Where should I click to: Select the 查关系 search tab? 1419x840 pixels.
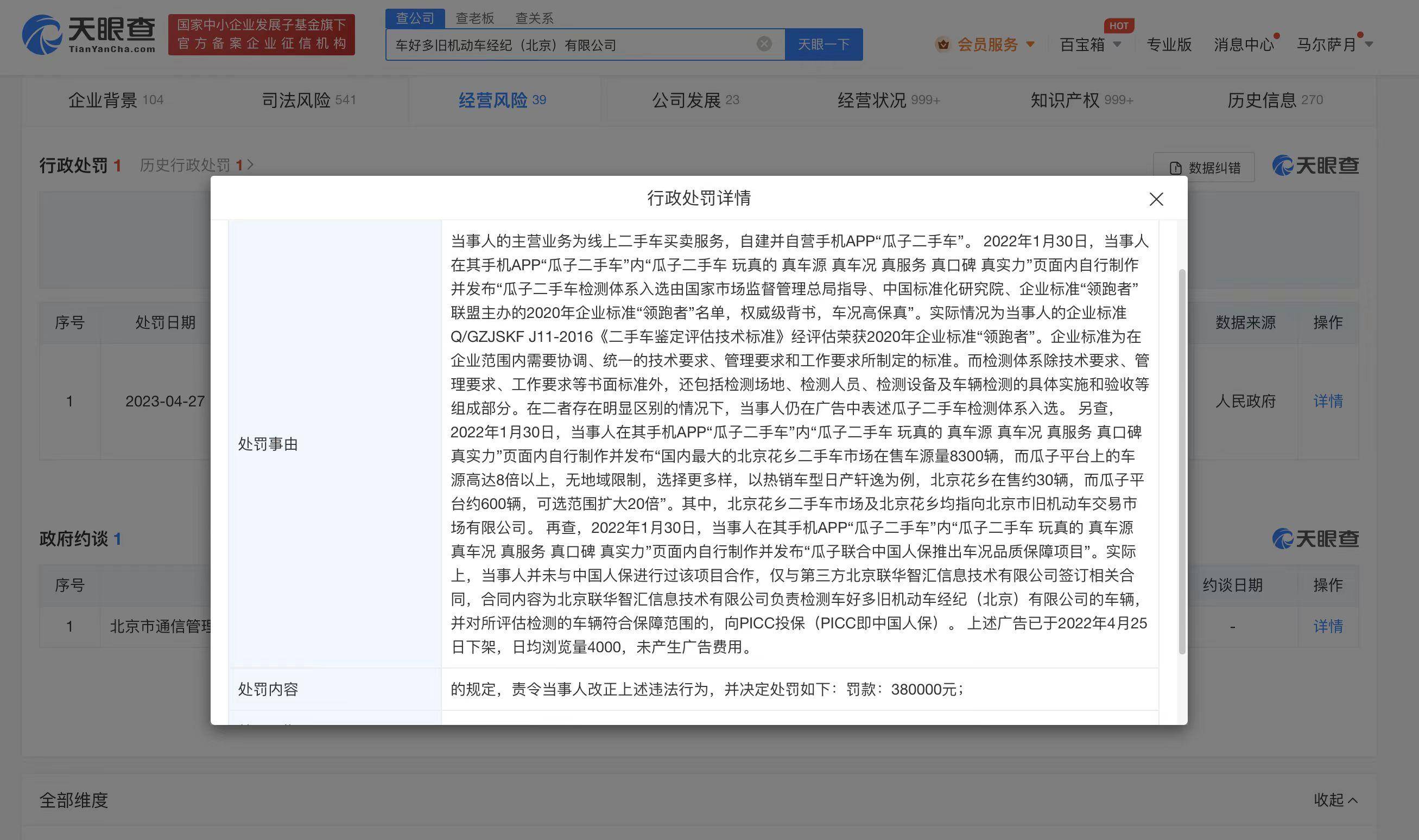pyautogui.click(x=534, y=18)
